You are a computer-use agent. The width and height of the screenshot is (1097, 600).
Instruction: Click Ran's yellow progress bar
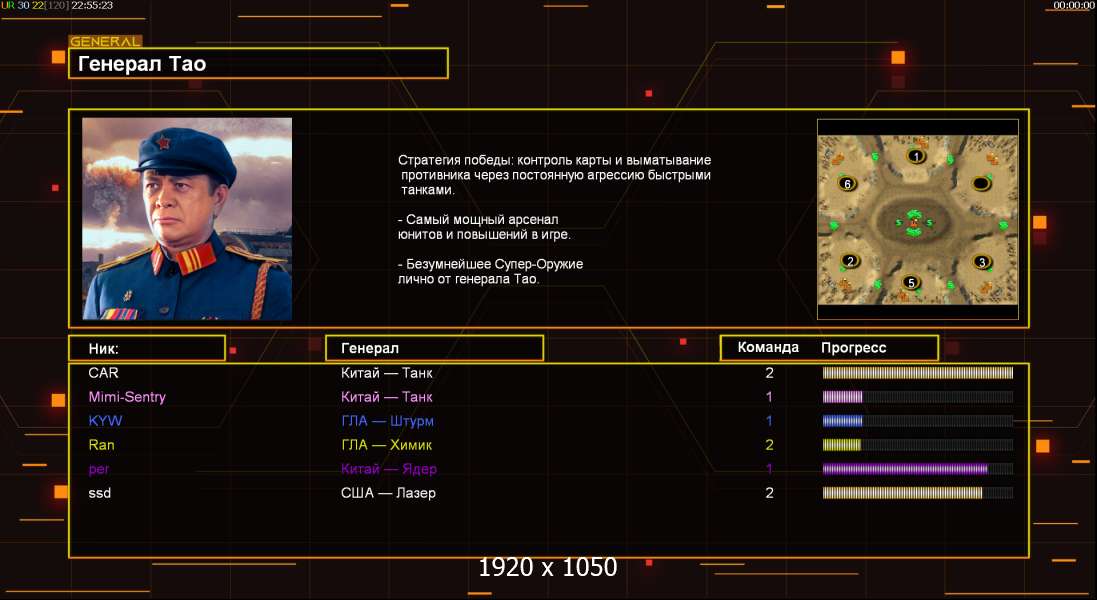coord(918,445)
